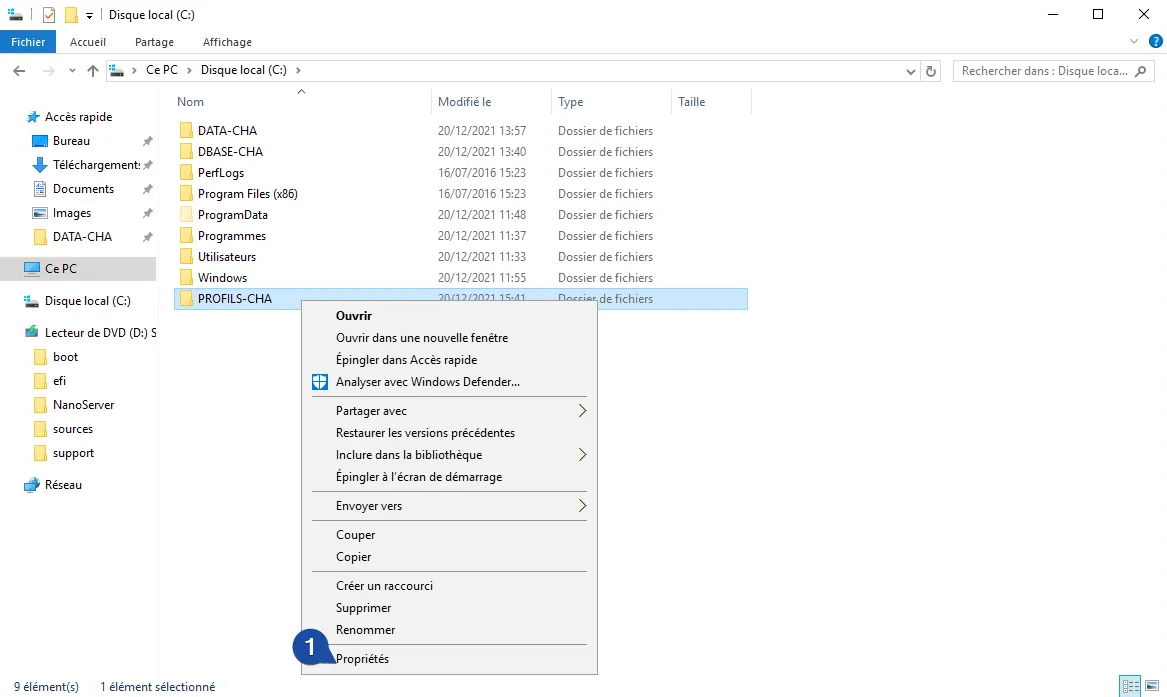Image resolution: width=1167 pixels, height=697 pixels.
Task: Expand the ribbon with the chevron
Action: (x=1134, y=41)
